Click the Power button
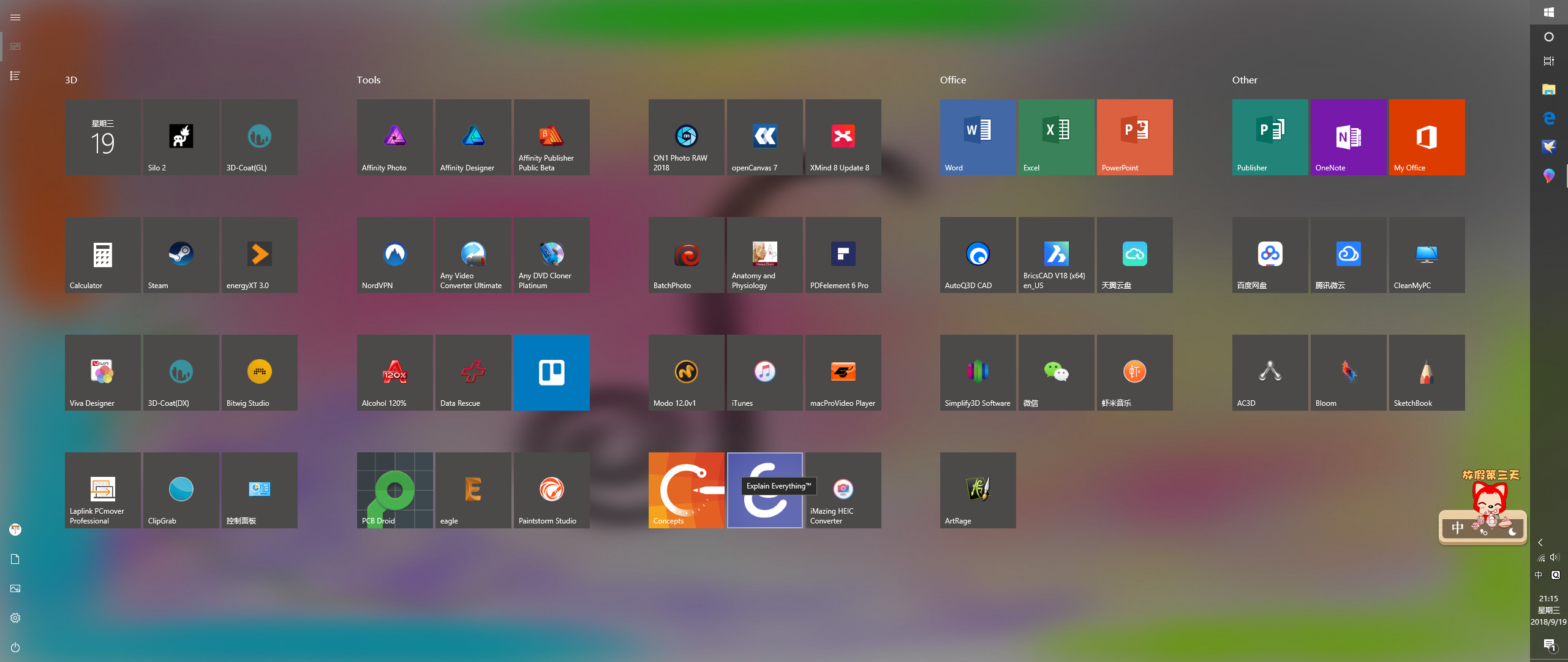 [15, 647]
